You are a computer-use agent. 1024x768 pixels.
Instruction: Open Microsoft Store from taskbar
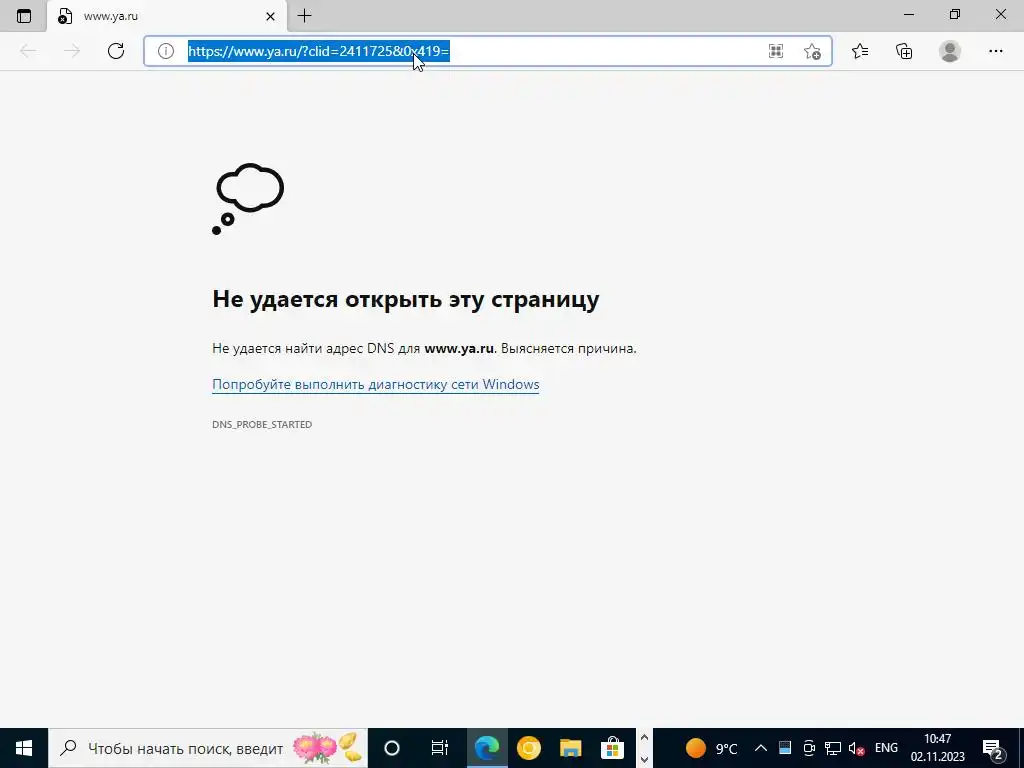click(x=613, y=748)
